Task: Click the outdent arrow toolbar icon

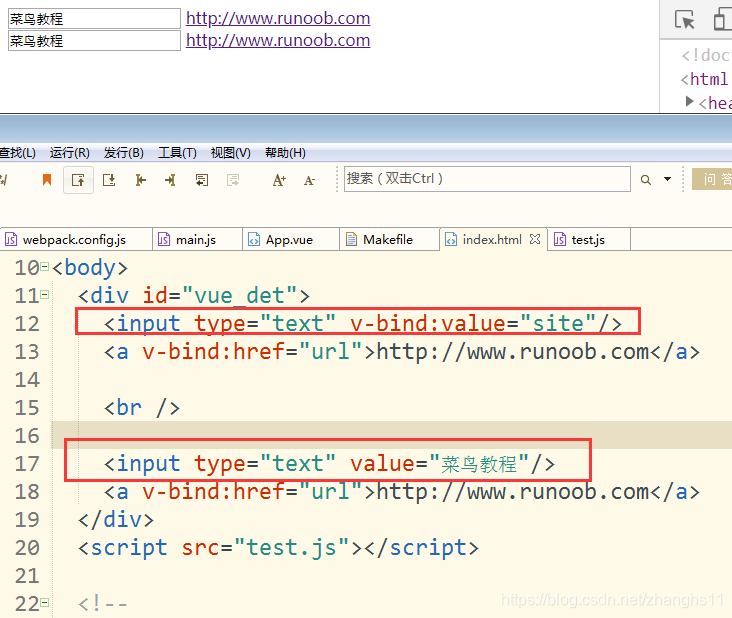Action: (141, 180)
